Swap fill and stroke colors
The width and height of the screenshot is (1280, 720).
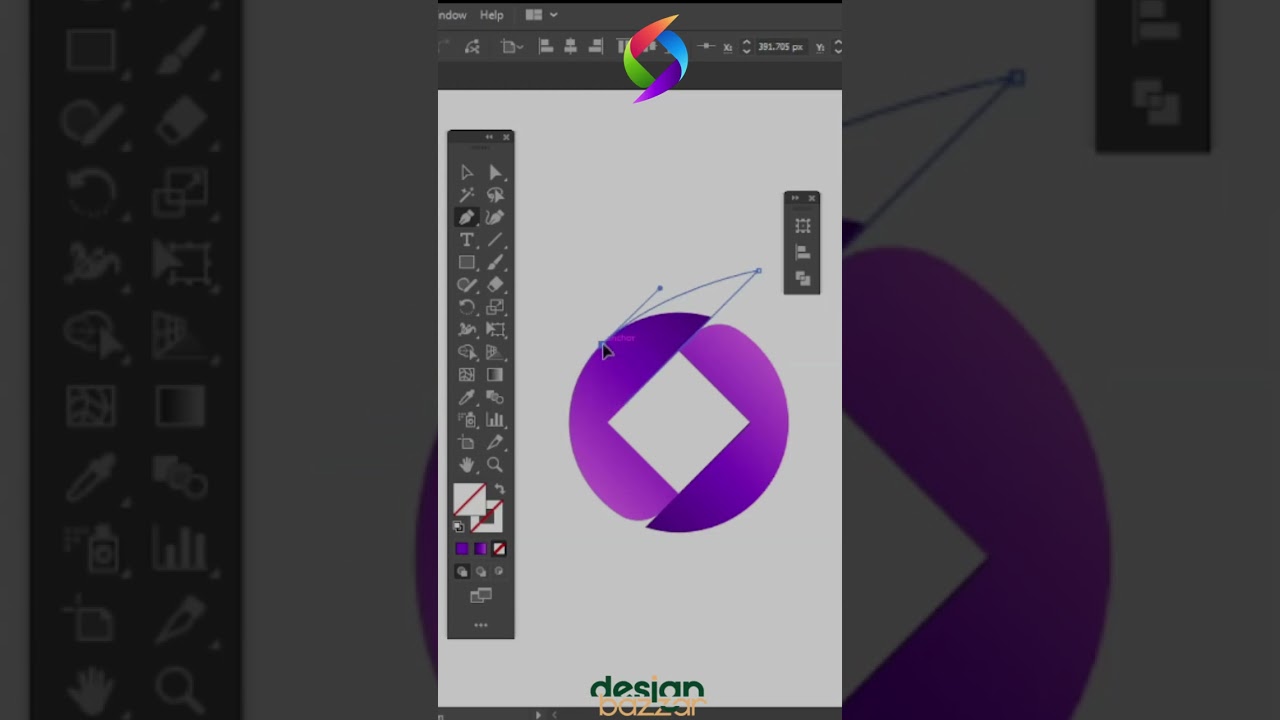coord(500,490)
